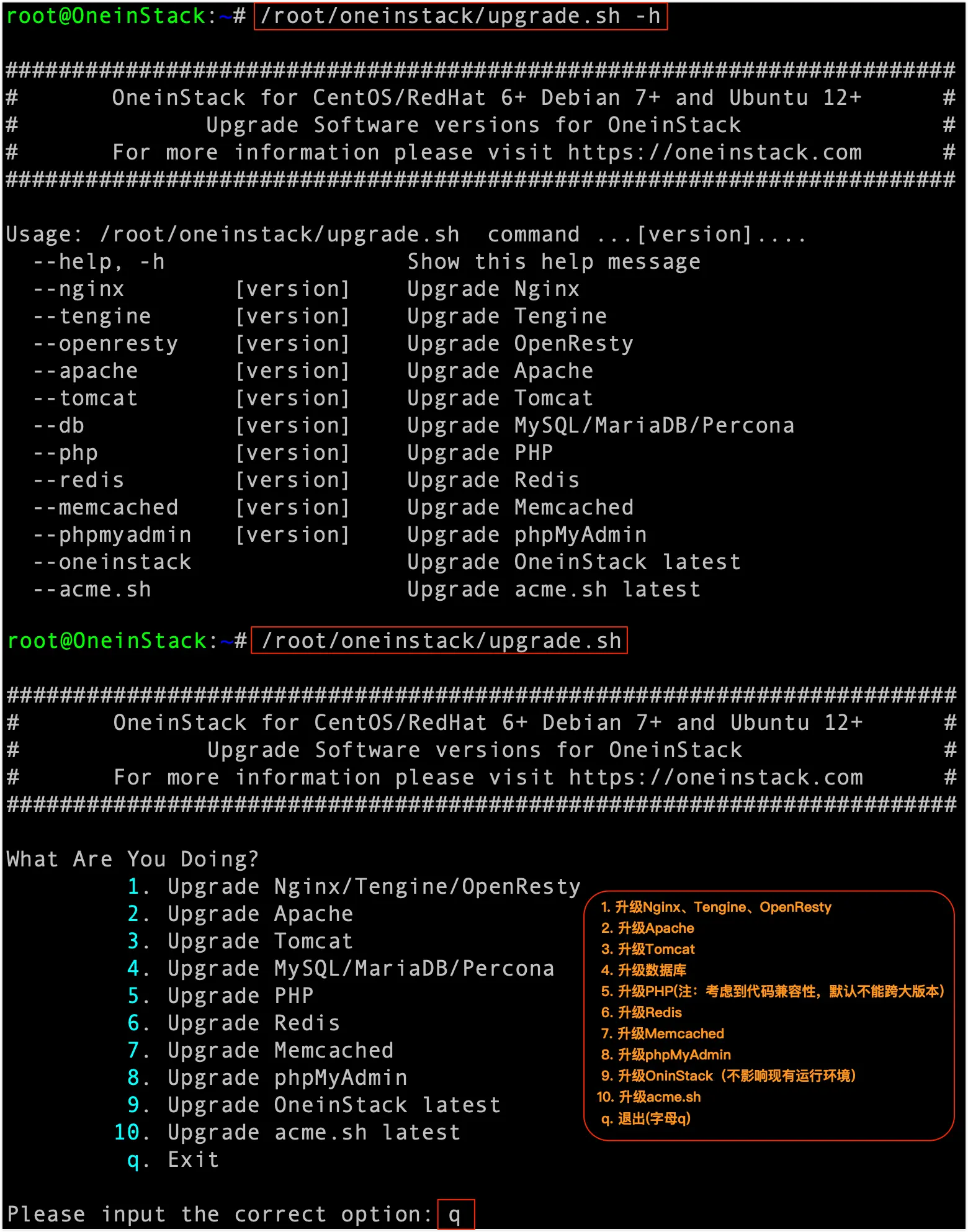Screen dimensions: 968x1232
Task: Click the "--nginx" flag in usage list
Action: [79, 289]
